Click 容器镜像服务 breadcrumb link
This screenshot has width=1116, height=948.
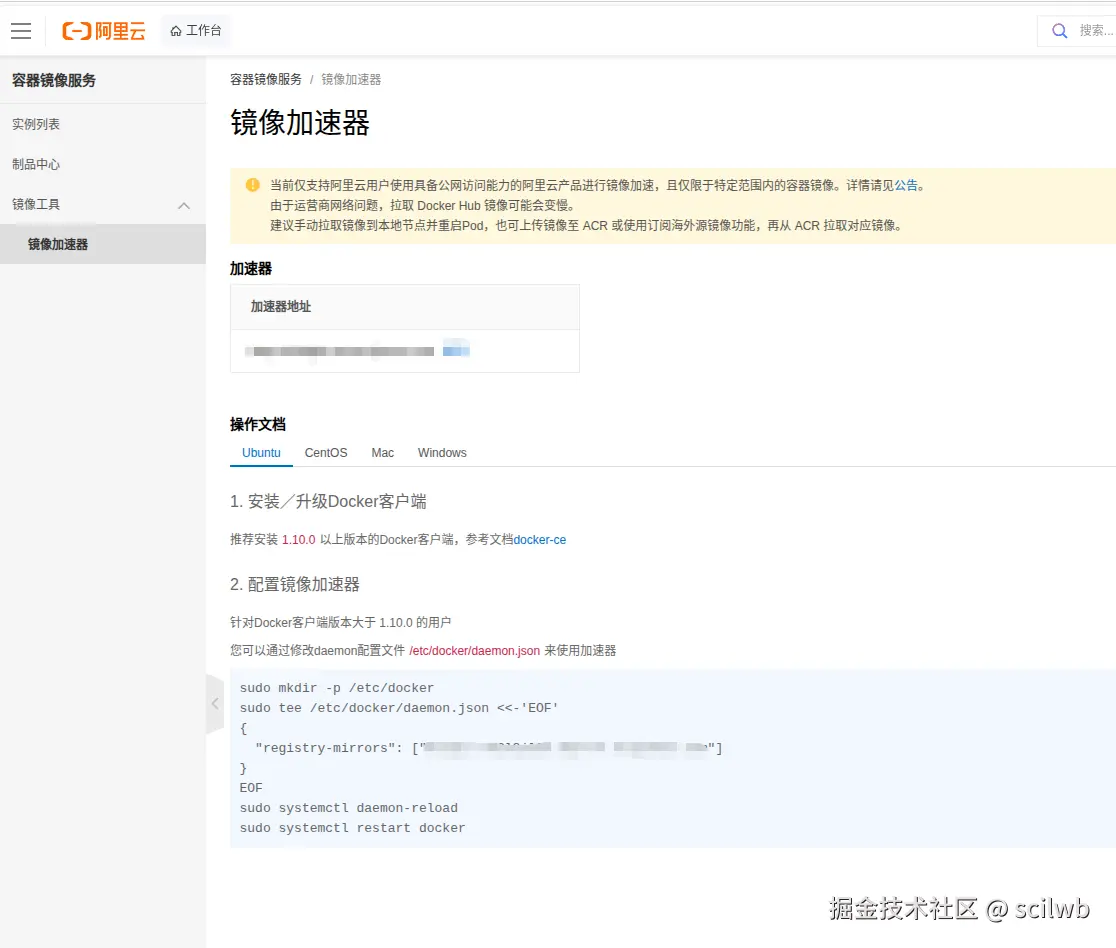265,79
